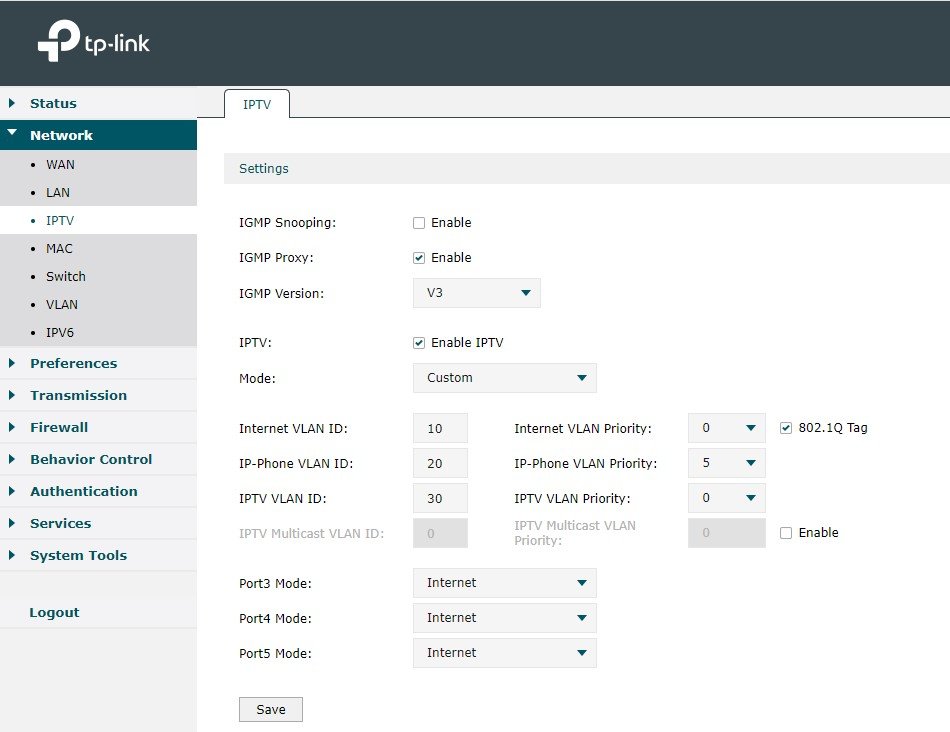Open the IPV6 settings page
The height and width of the screenshot is (732, 950).
coord(60,332)
